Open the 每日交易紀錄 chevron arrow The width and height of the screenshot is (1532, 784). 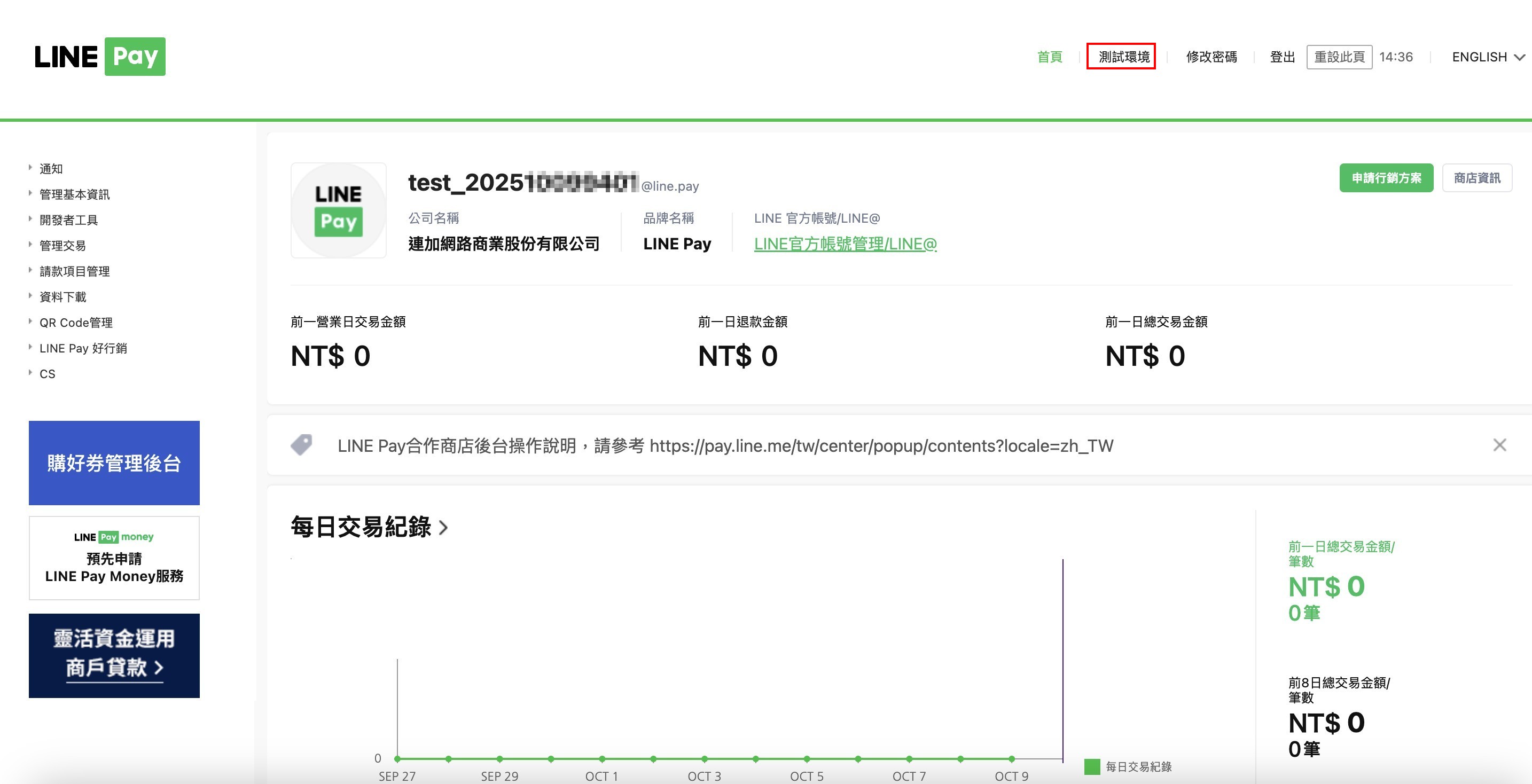point(443,527)
